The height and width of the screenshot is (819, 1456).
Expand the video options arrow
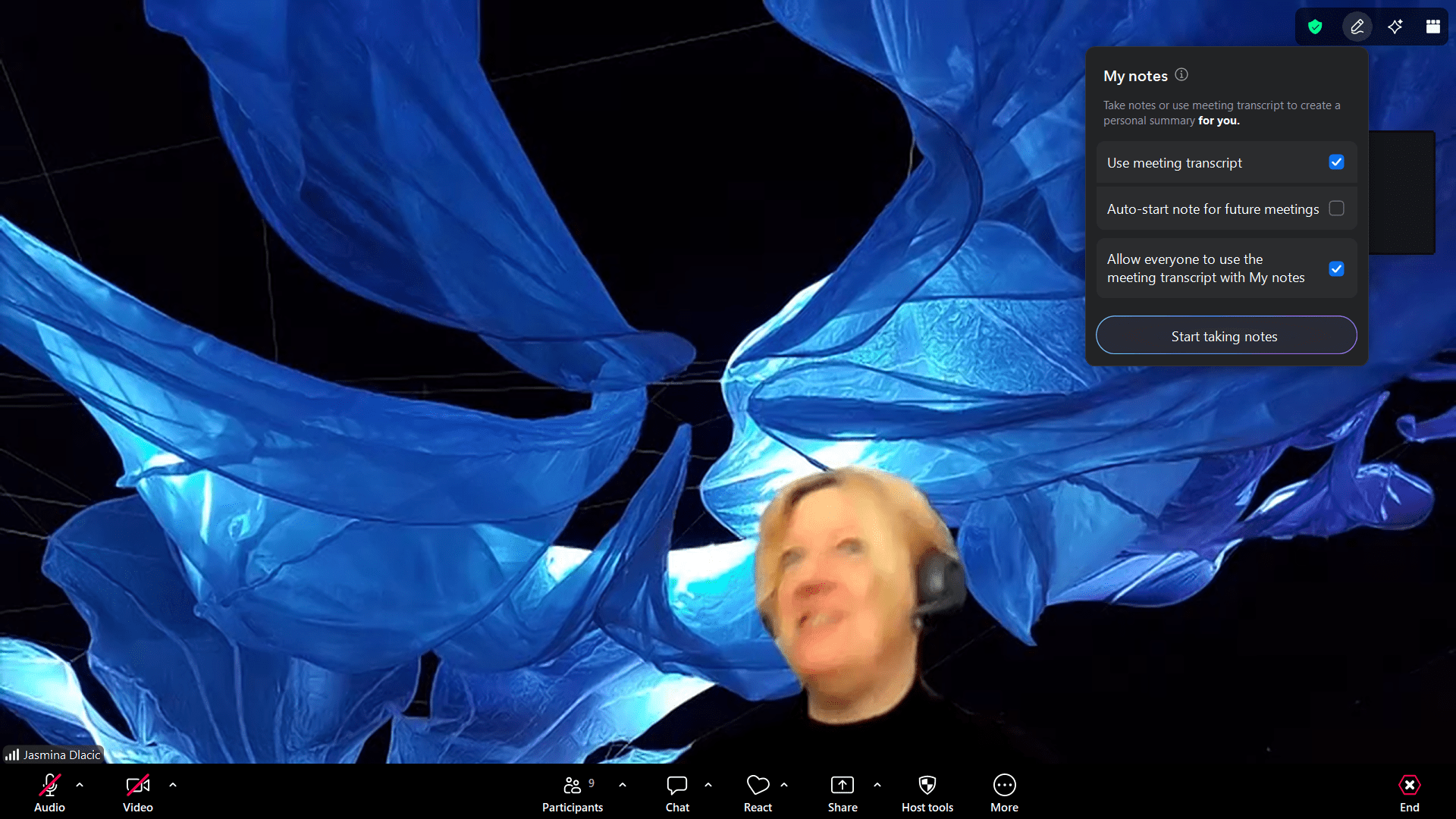[173, 785]
